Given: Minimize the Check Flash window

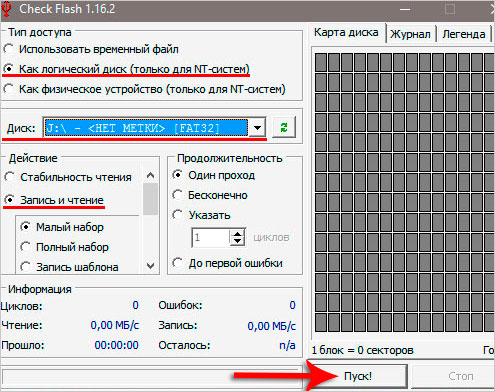Looking at the screenshot, I should [405, 9].
